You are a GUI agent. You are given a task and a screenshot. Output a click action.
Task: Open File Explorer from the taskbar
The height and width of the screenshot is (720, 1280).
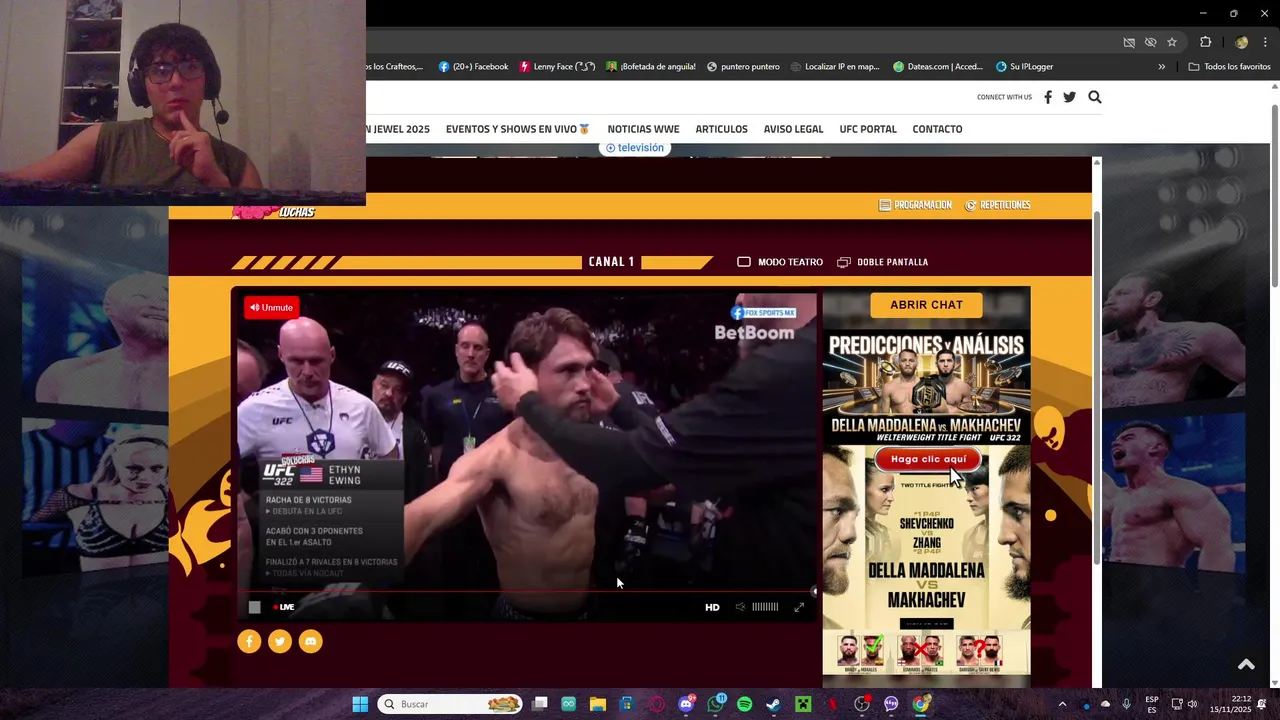(x=598, y=704)
